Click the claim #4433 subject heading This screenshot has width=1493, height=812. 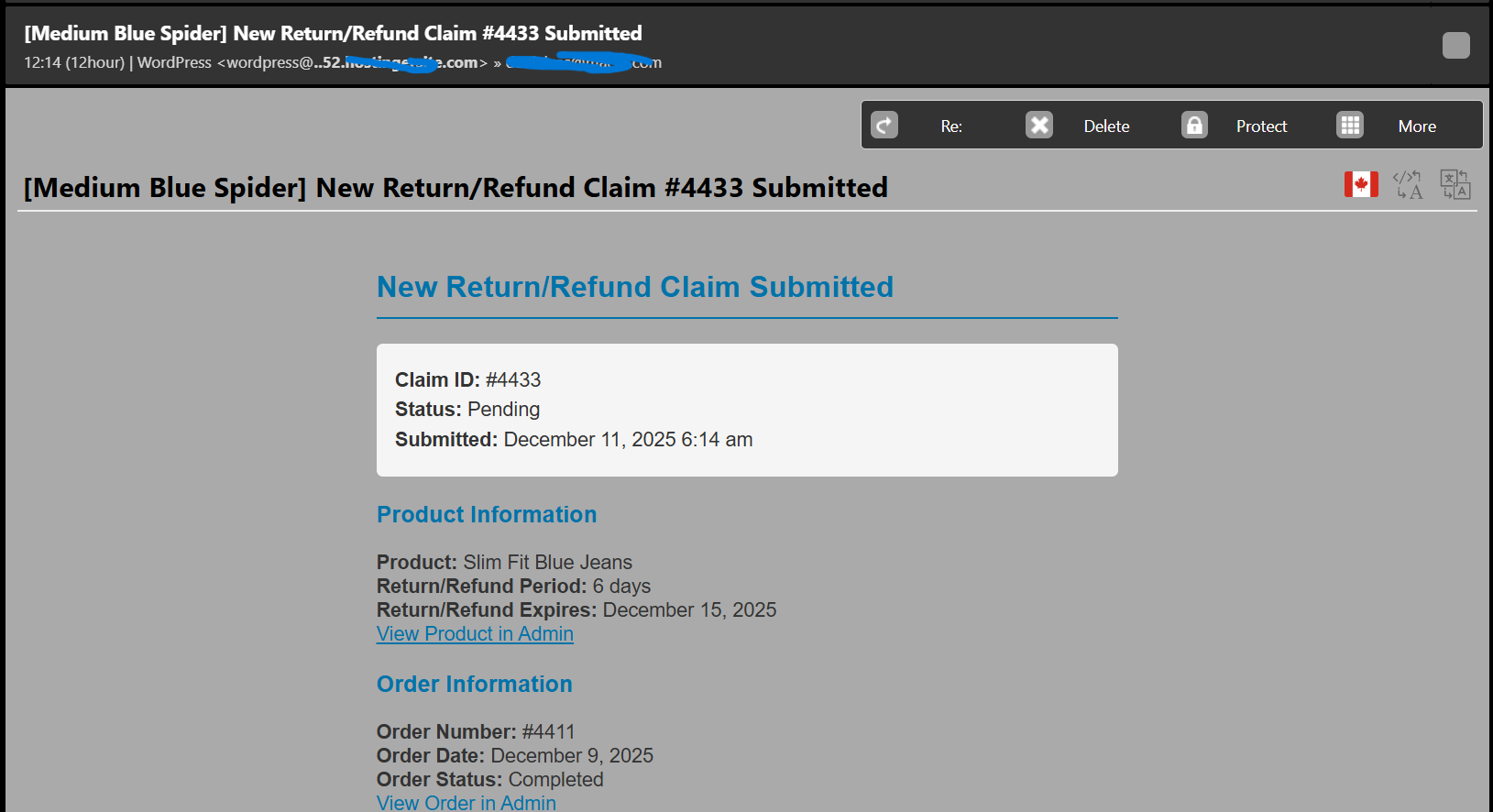pyautogui.click(x=455, y=188)
